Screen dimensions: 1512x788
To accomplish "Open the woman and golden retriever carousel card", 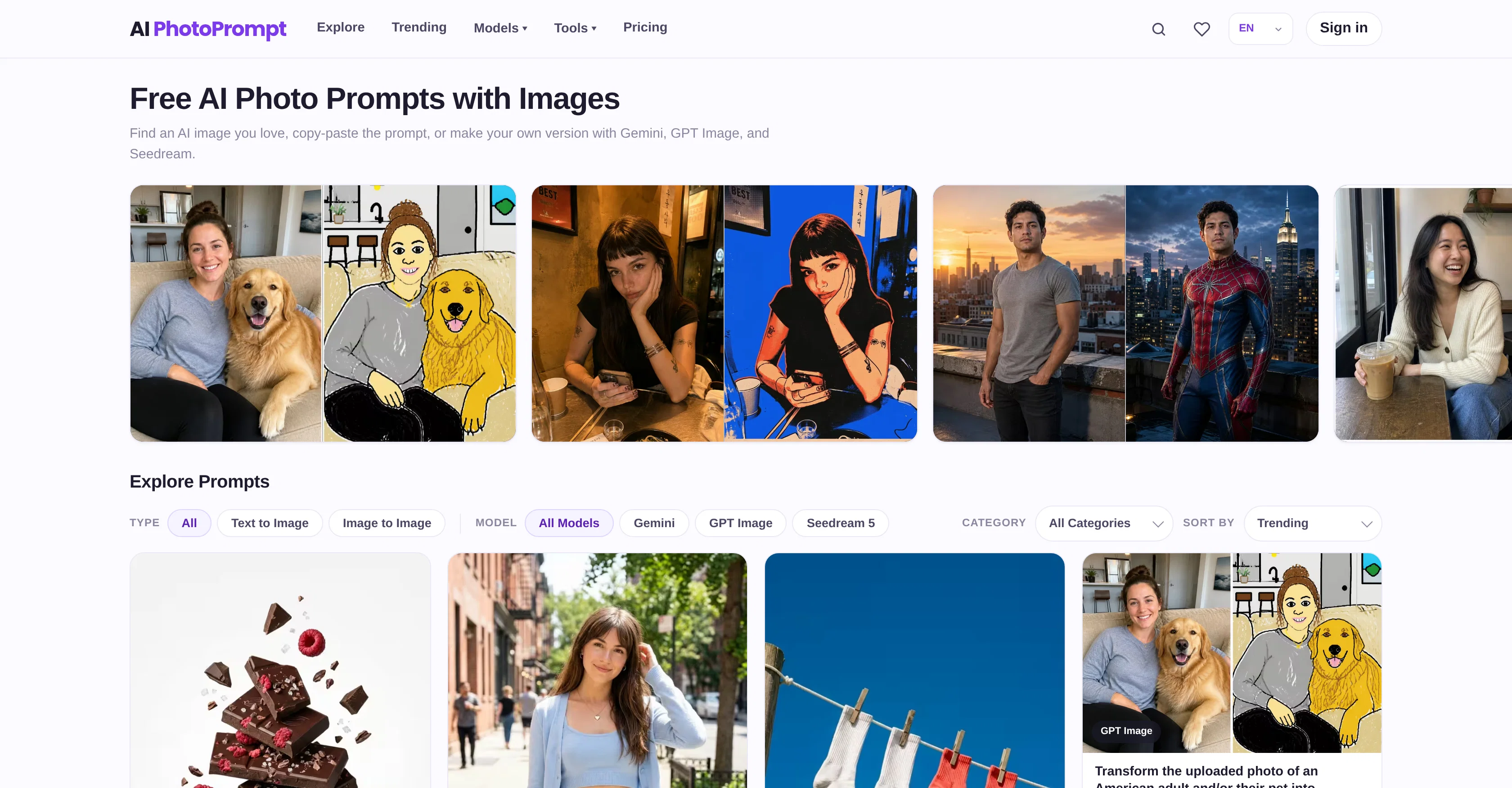I will [323, 313].
